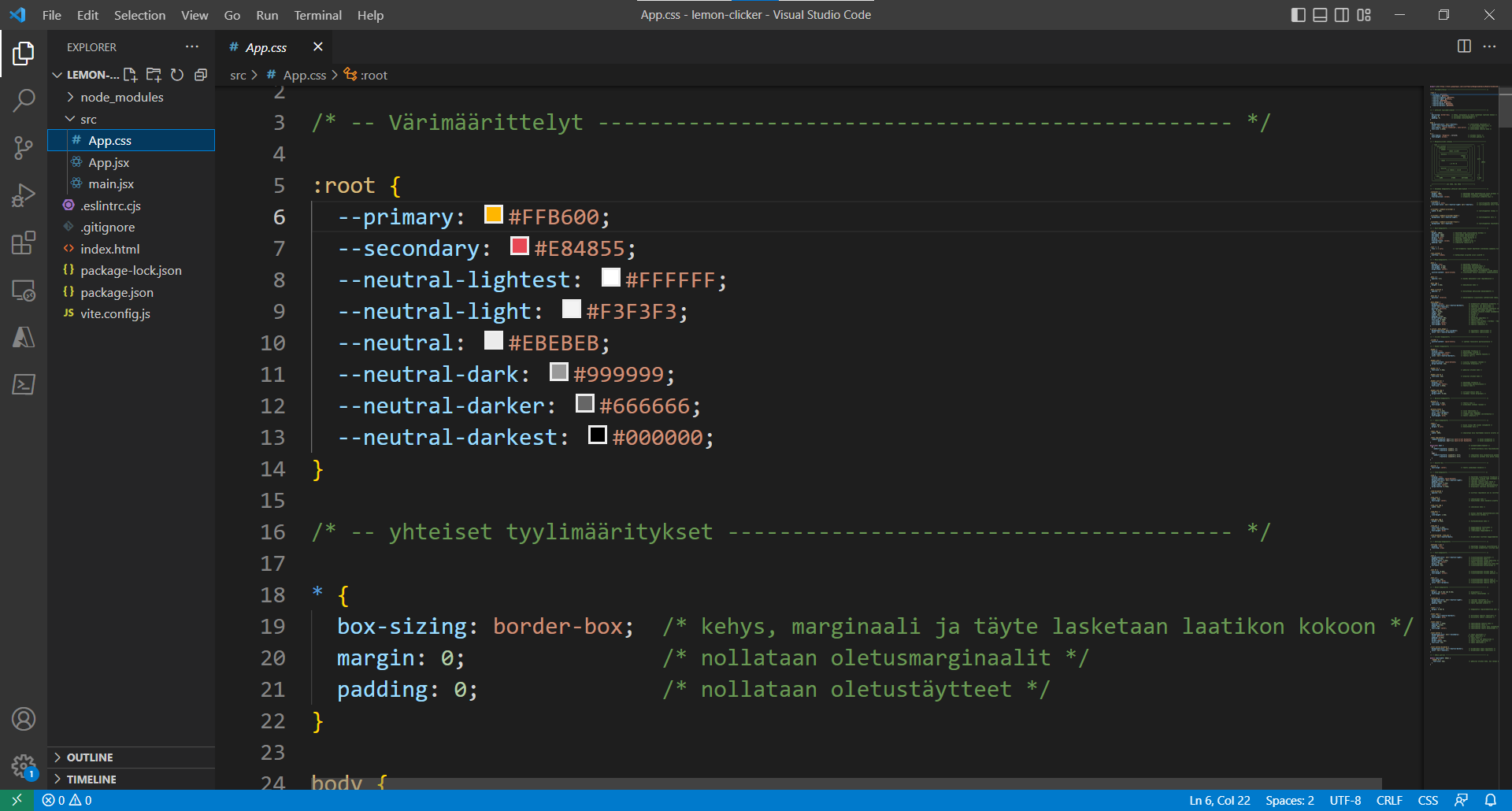
Task: Open remote window indicator in status bar
Action: (17, 800)
